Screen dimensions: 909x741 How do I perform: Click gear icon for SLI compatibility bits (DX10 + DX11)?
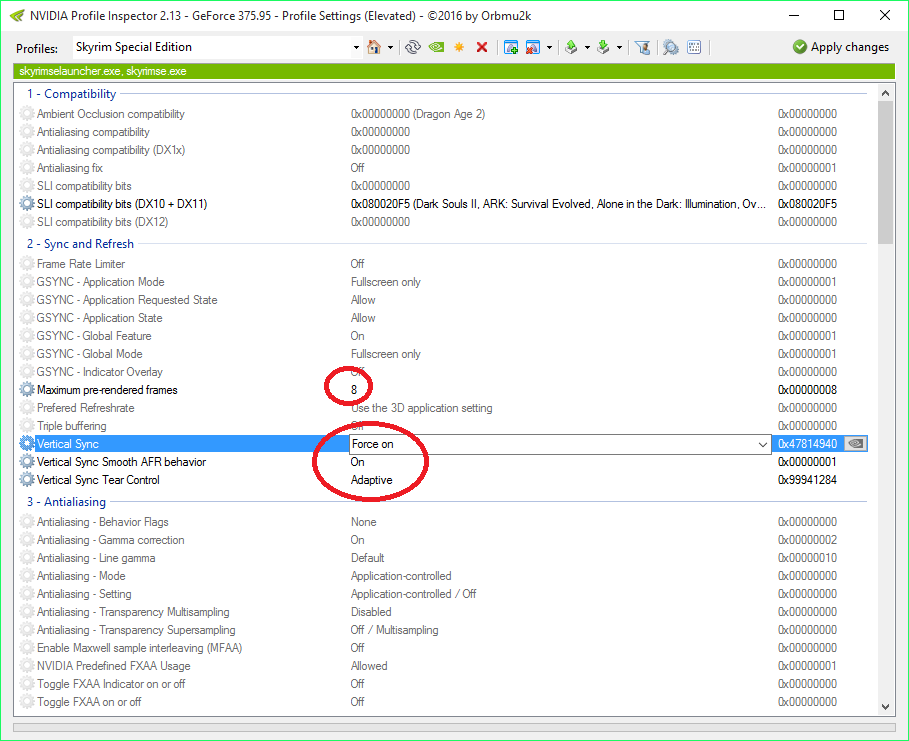[x=27, y=204]
